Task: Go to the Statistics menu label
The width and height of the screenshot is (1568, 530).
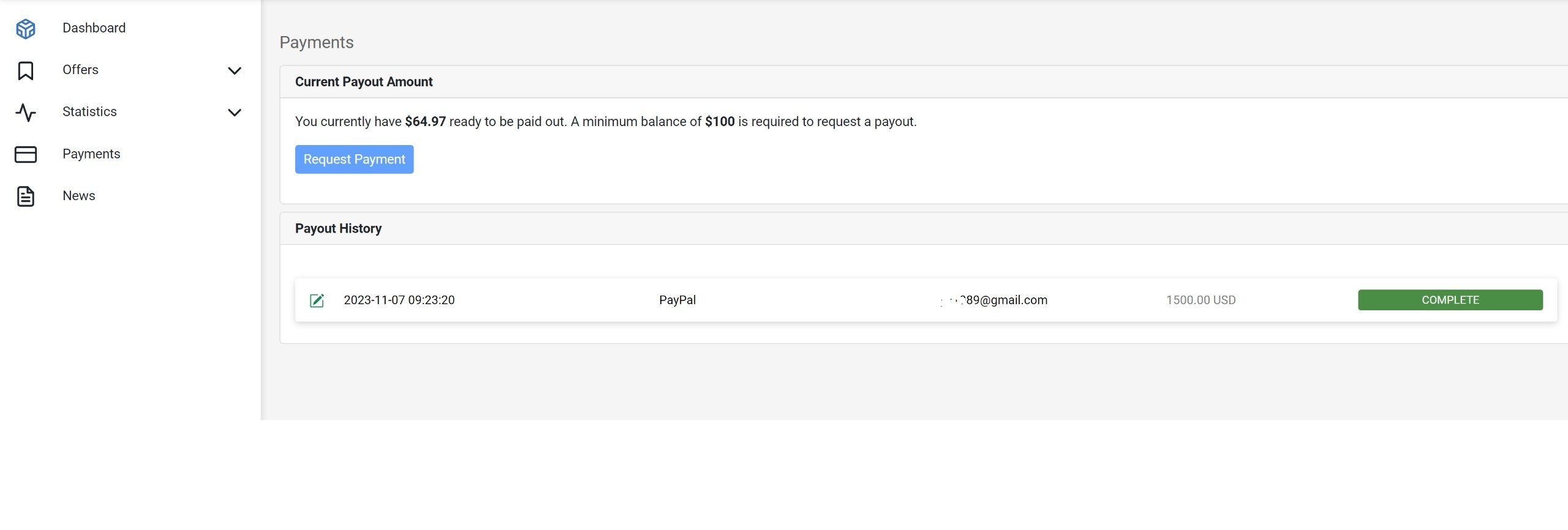Action: (x=89, y=112)
